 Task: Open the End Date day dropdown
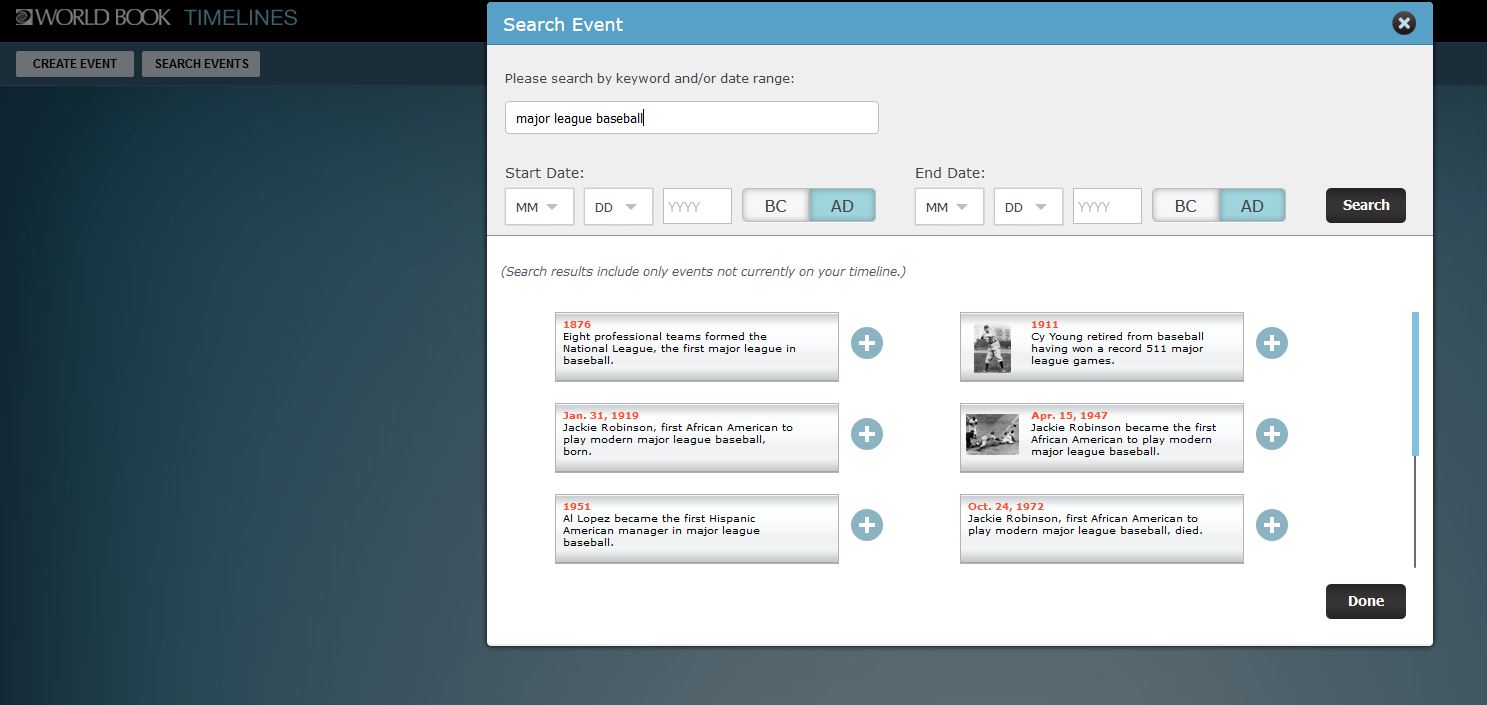tap(1028, 207)
